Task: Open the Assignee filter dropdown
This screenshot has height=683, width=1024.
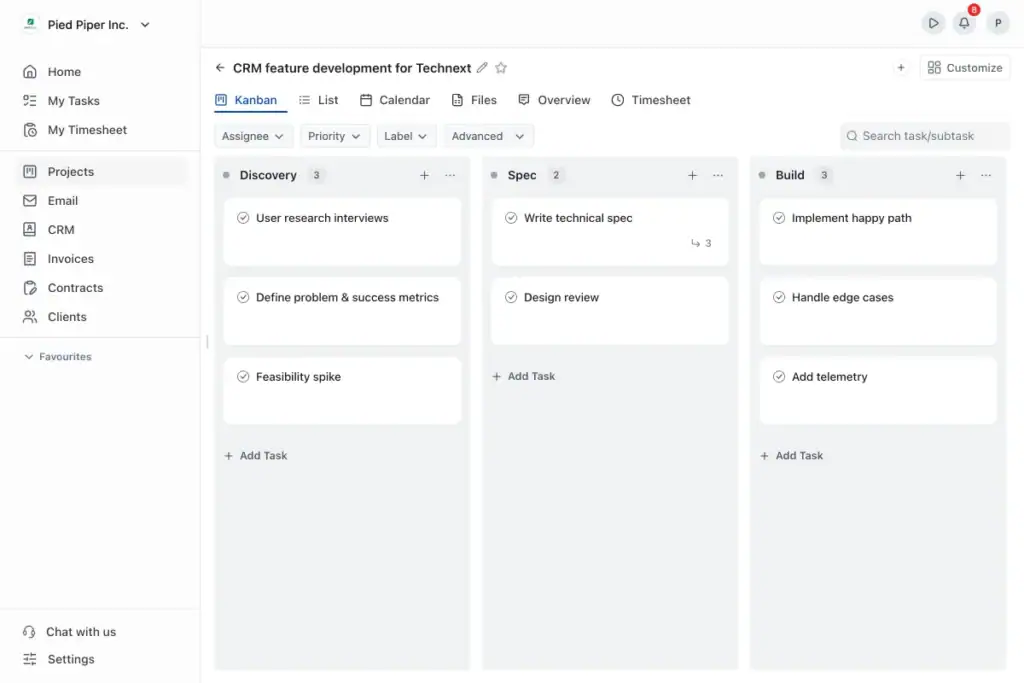Action: pos(253,136)
